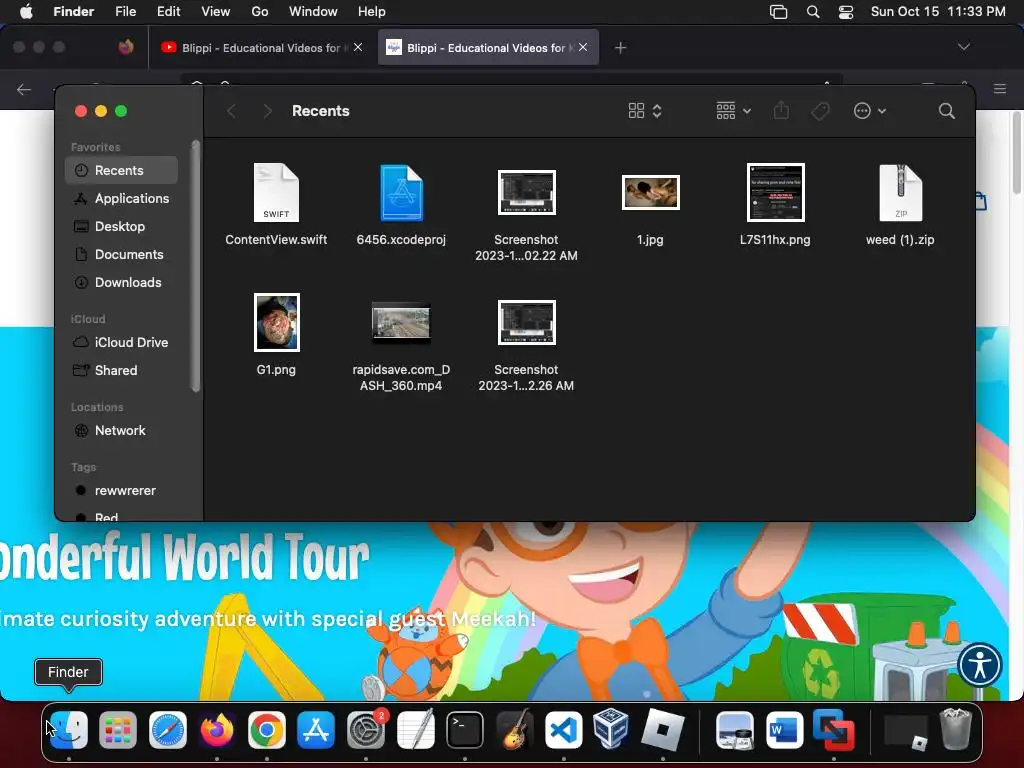Select Applications in Finder sidebar
The height and width of the screenshot is (768, 1024).
click(x=121, y=199)
